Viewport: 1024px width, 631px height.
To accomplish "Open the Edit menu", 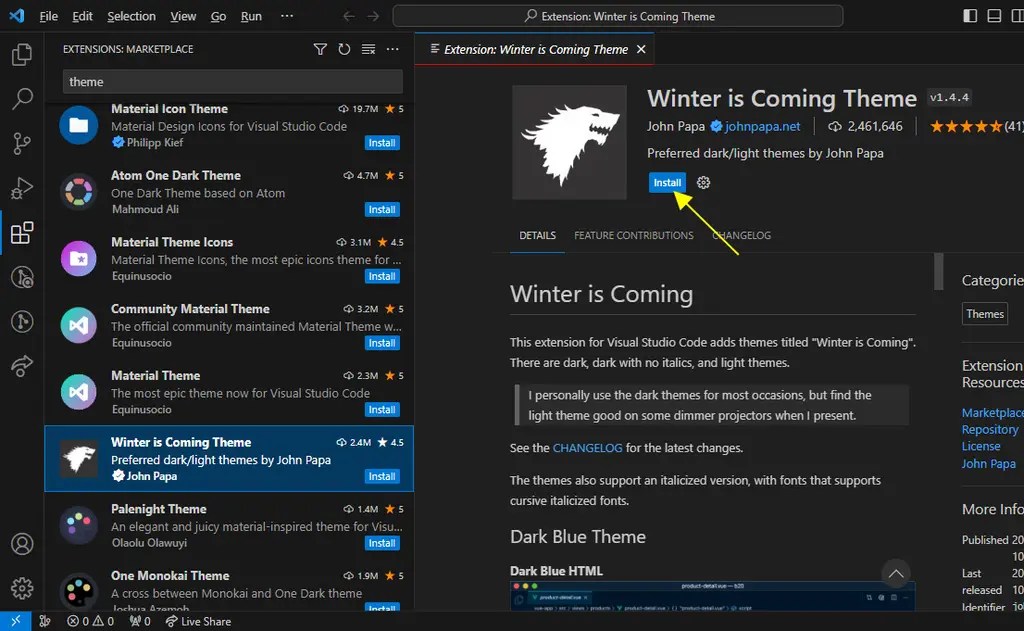I will coord(82,16).
